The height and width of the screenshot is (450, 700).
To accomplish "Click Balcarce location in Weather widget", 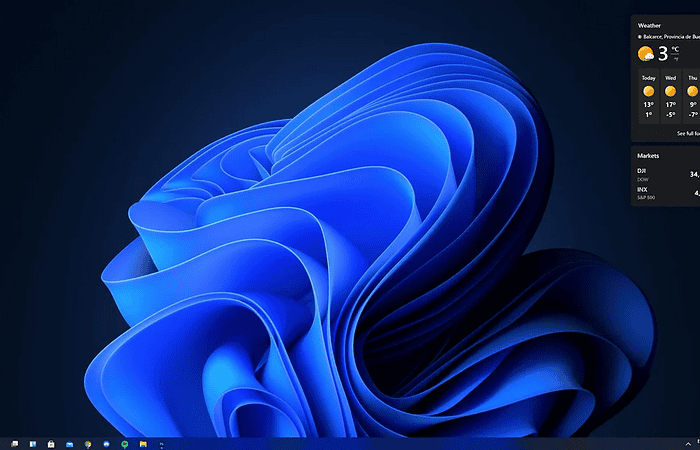I will click(669, 37).
